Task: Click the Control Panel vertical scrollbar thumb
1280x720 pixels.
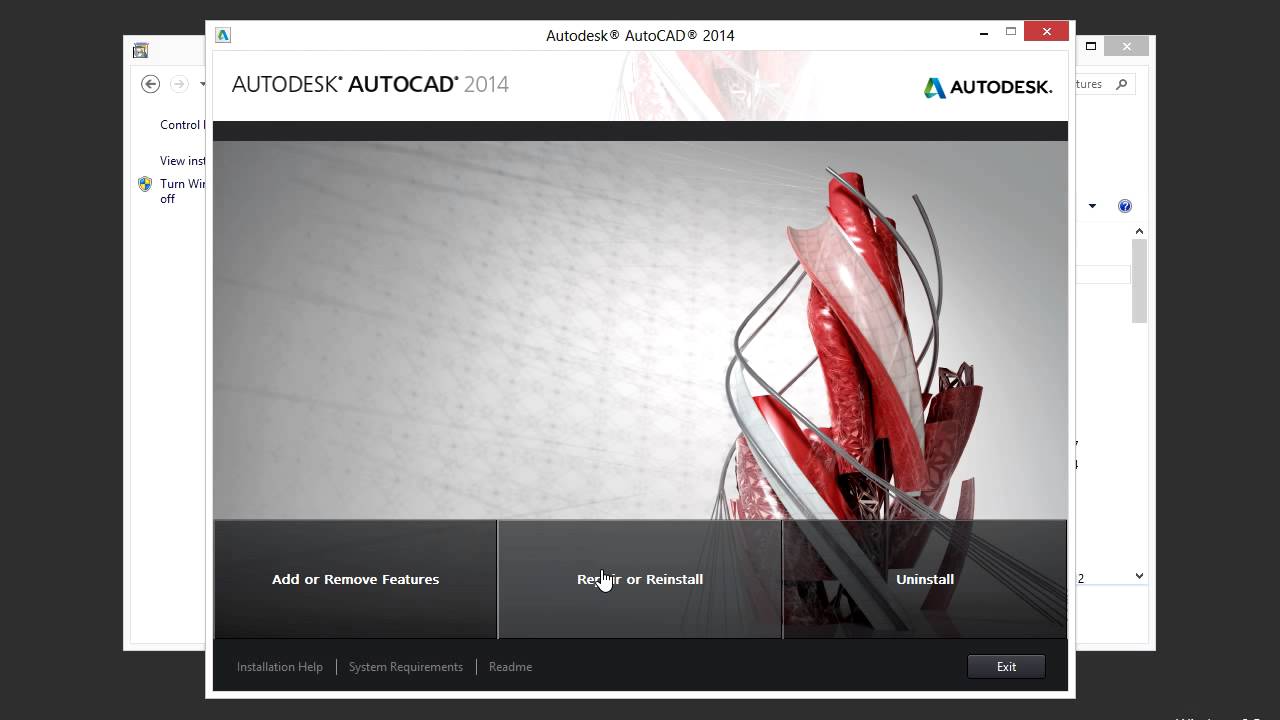Action: coord(1139,281)
